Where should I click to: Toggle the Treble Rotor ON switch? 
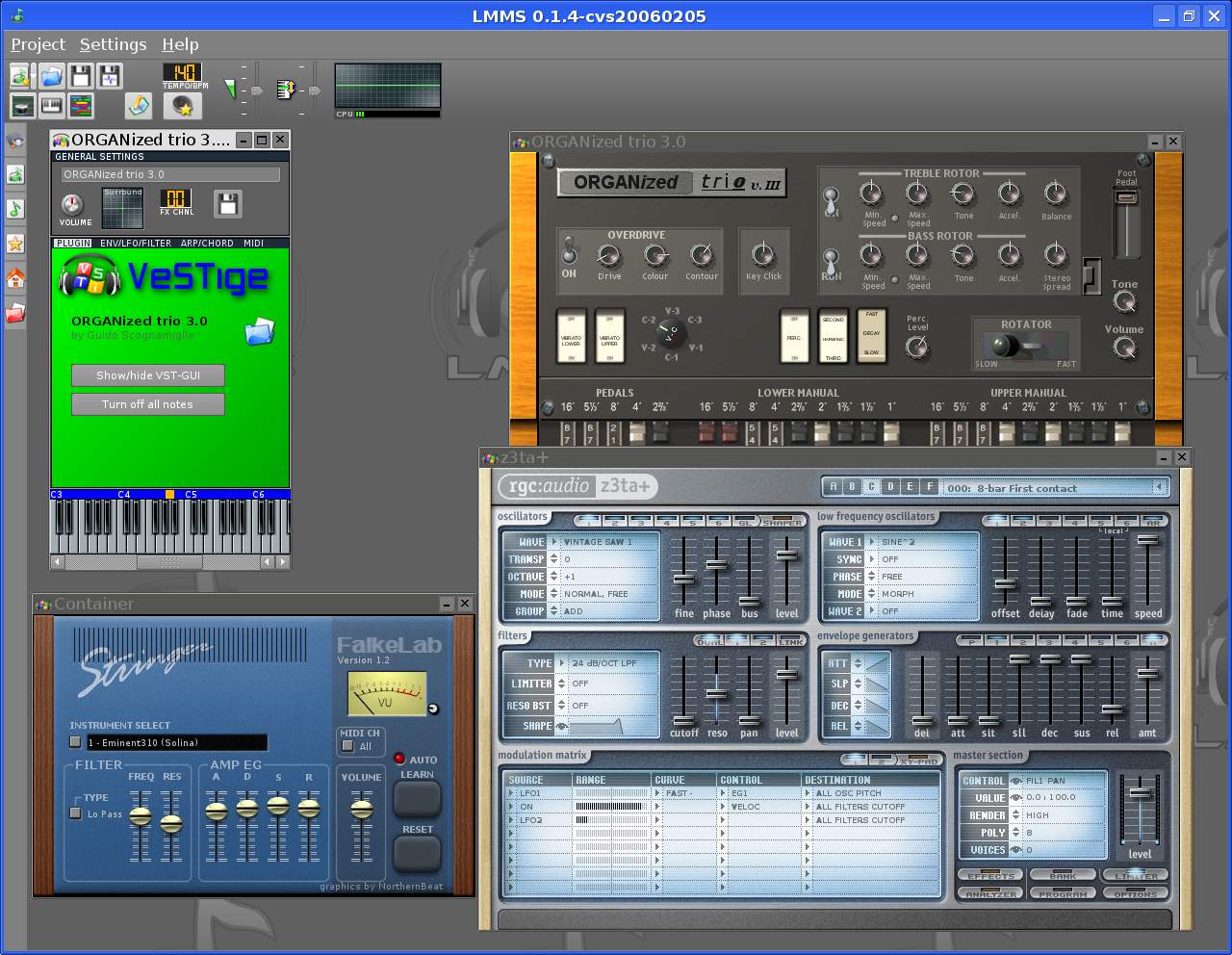pyautogui.click(x=831, y=201)
